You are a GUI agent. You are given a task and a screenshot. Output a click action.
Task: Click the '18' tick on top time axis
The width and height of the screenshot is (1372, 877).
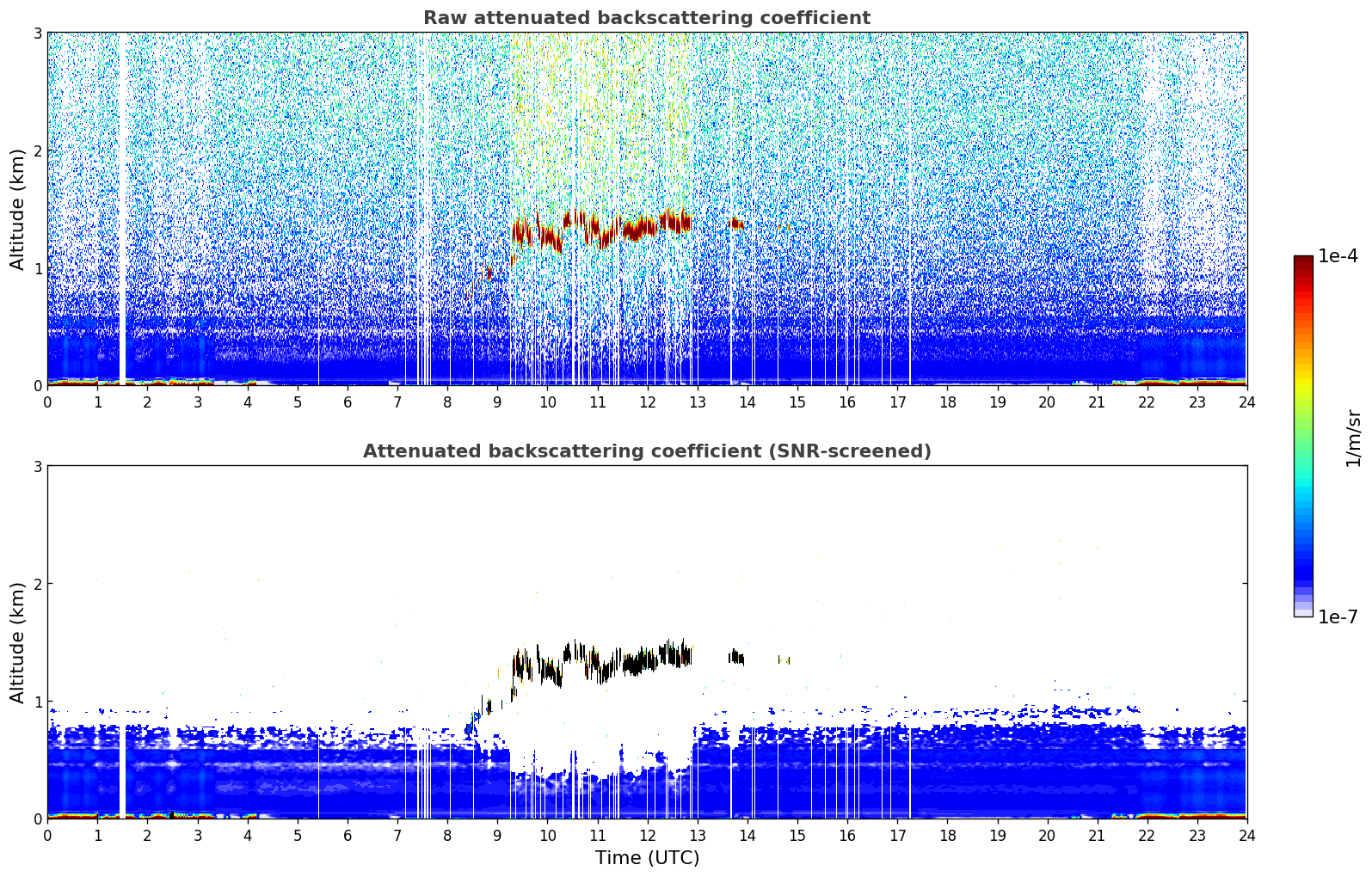[x=947, y=402]
